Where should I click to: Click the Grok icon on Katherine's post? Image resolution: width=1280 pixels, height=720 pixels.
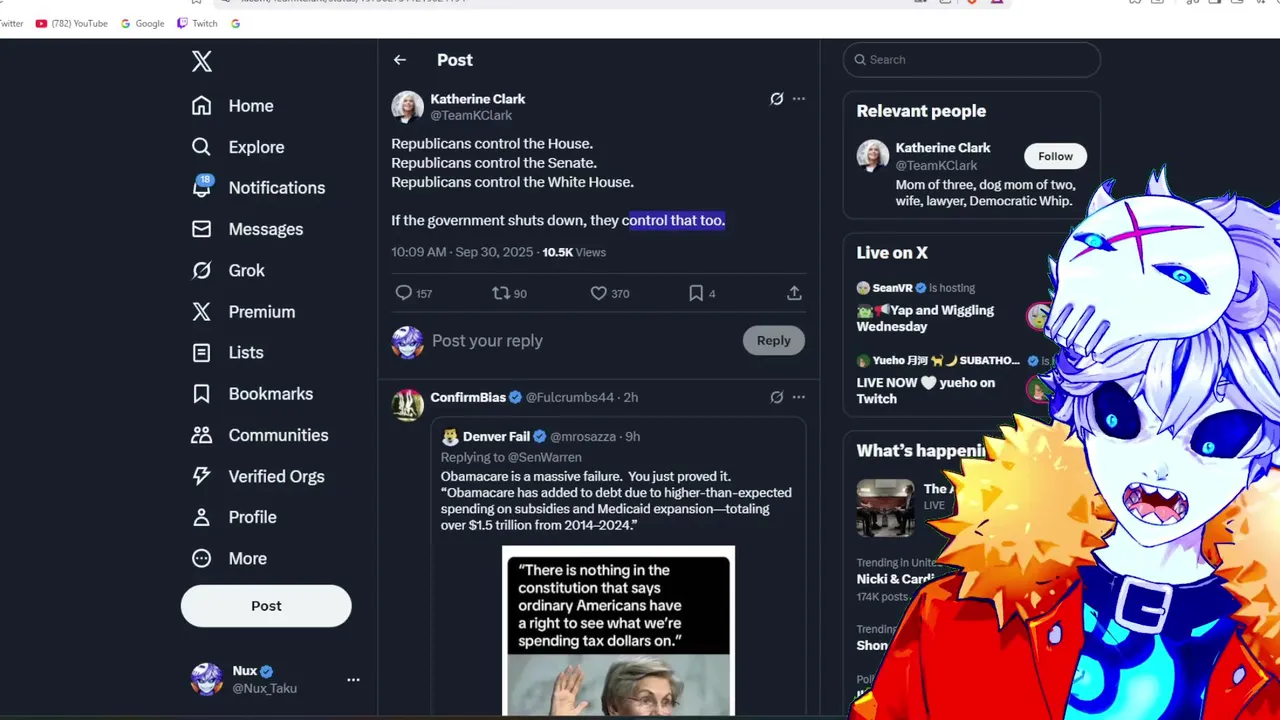click(x=776, y=99)
